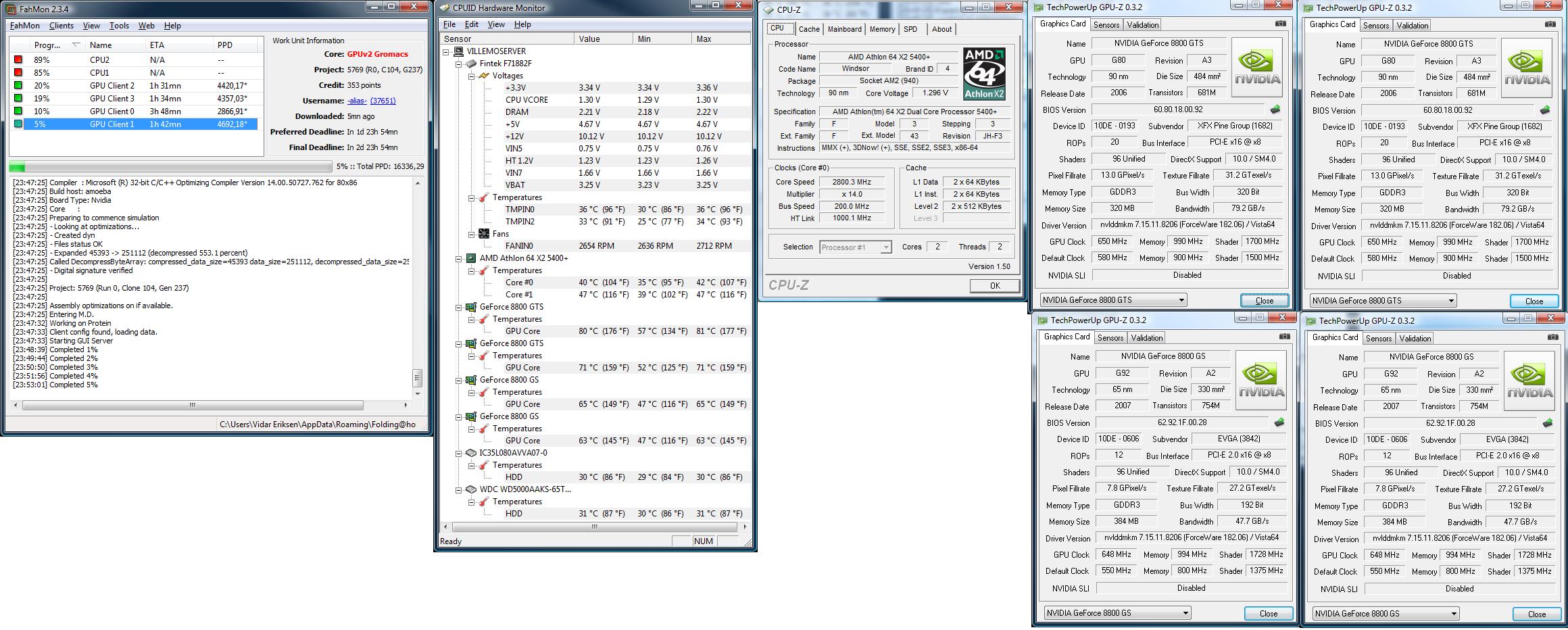
Task: Open the Processor #1 selection dropdown in CPU-Z
Action: [x=885, y=247]
